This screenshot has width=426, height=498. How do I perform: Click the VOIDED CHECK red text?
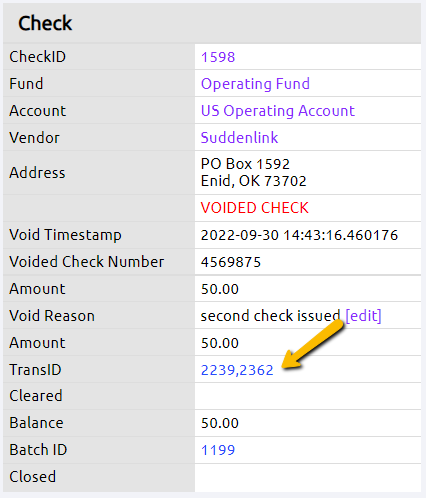point(255,208)
